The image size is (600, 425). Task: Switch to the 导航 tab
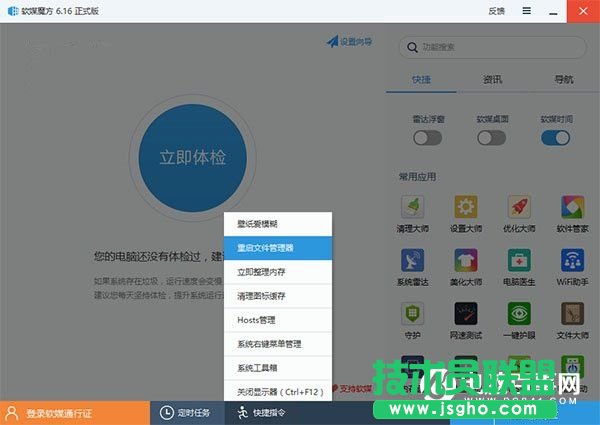click(564, 80)
